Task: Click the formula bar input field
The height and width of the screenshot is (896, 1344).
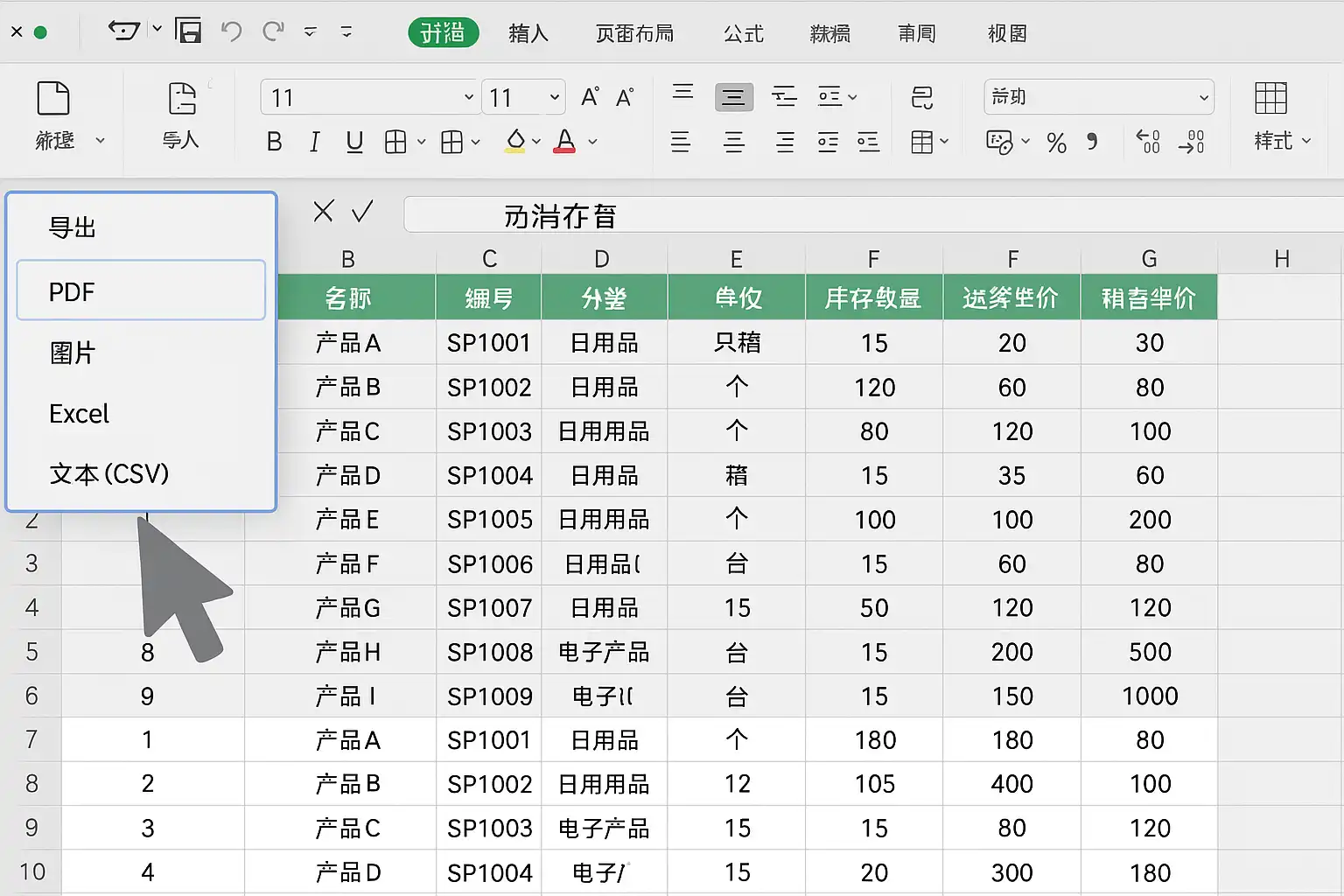Action: pos(866,215)
